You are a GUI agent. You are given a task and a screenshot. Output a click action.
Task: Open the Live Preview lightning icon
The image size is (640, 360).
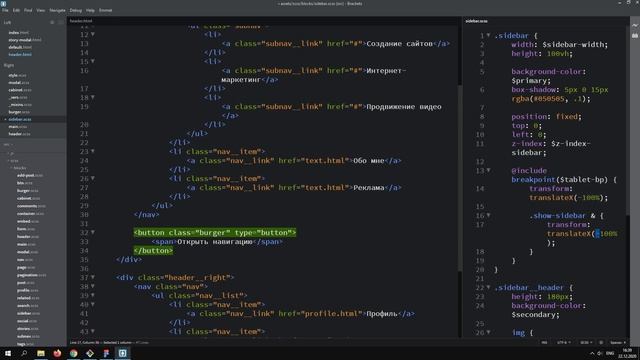(635, 25)
